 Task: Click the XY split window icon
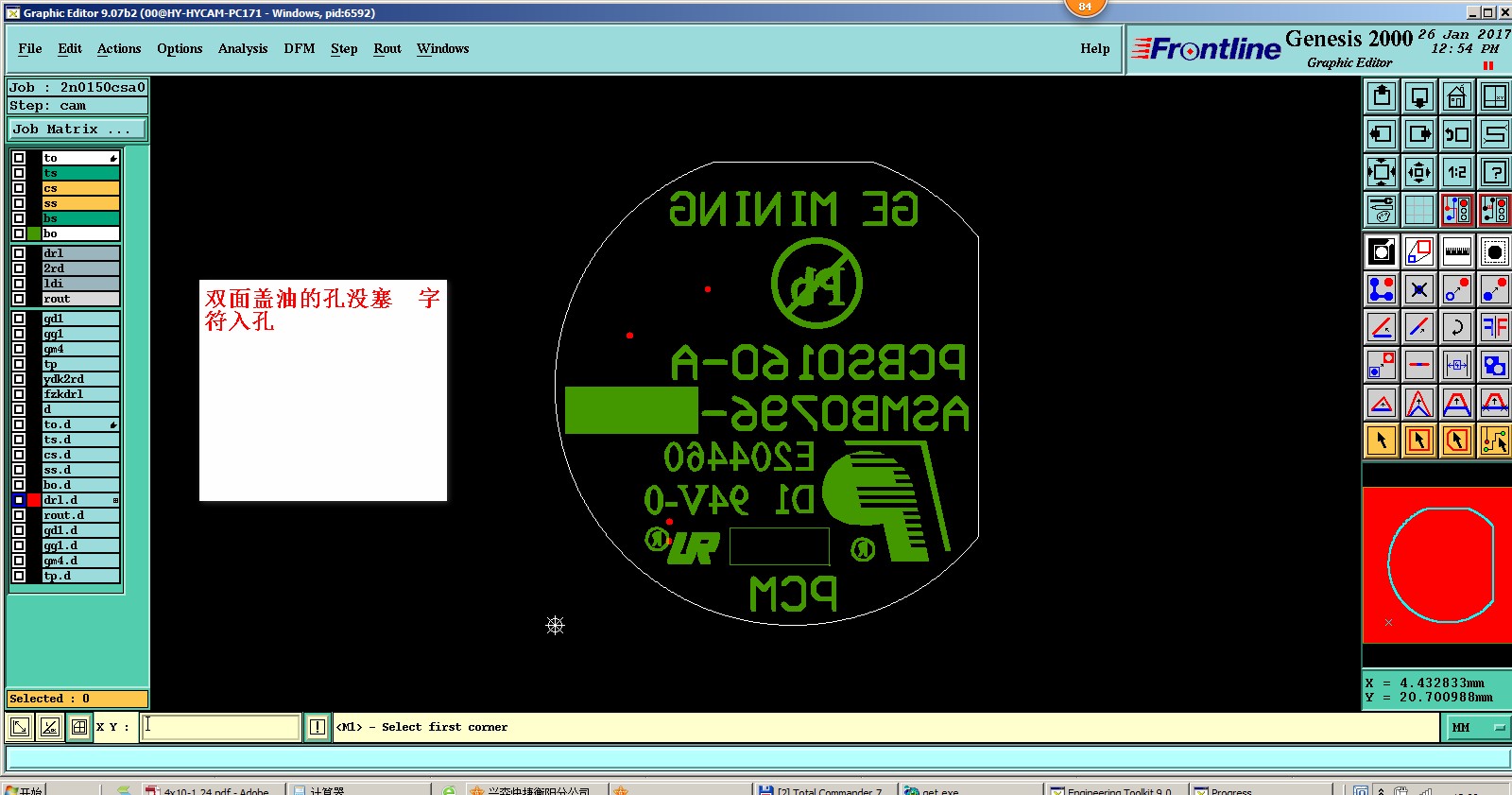(x=1494, y=96)
